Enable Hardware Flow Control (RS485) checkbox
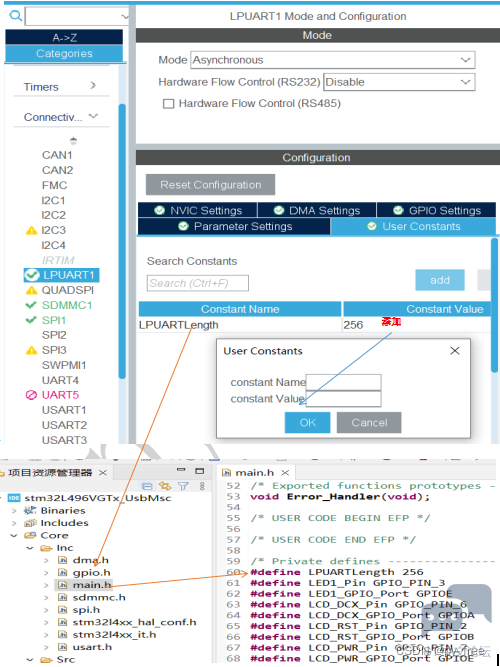This screenshot has height=667, width=500. (169, 104)
